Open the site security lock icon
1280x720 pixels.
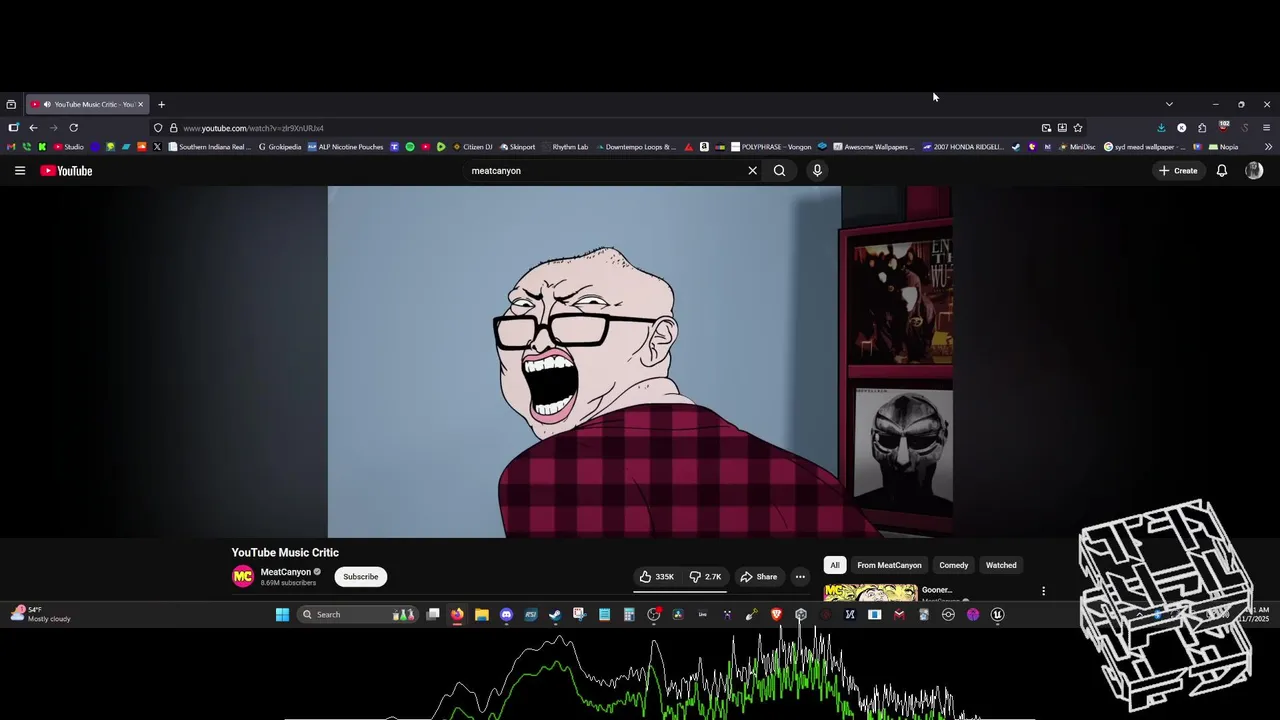[174, 128]
